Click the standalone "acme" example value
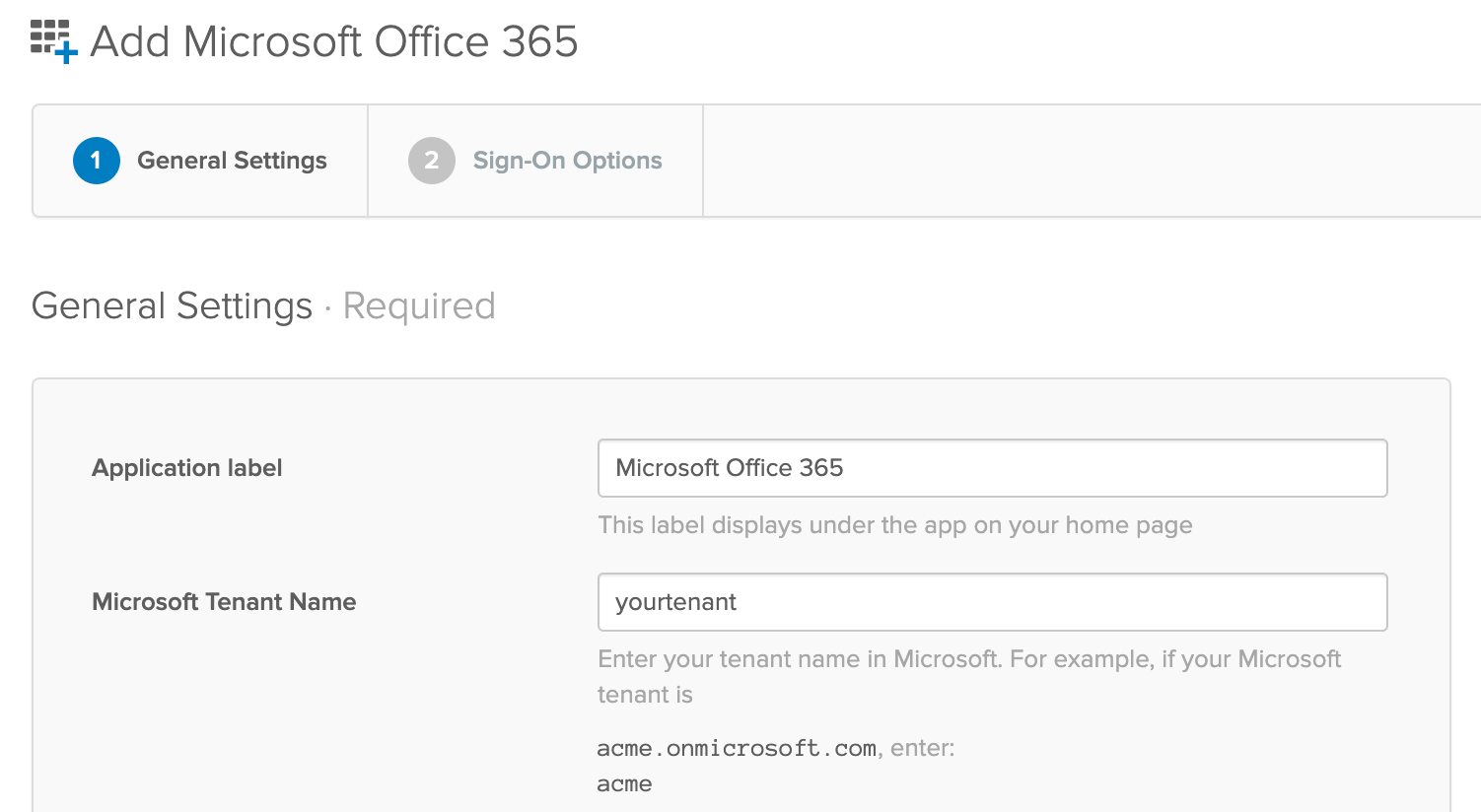The image size is (1481, 812). tap(624, 784)
